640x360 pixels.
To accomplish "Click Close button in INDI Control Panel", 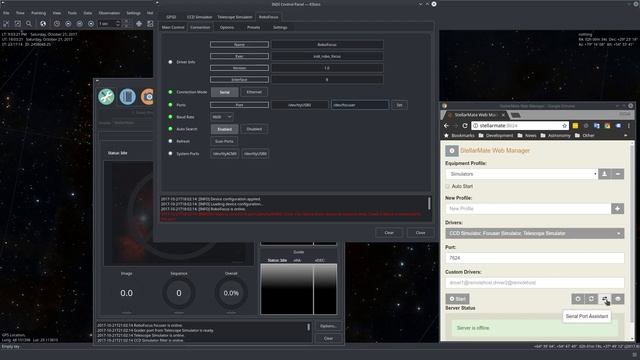I will click(420, 233).
